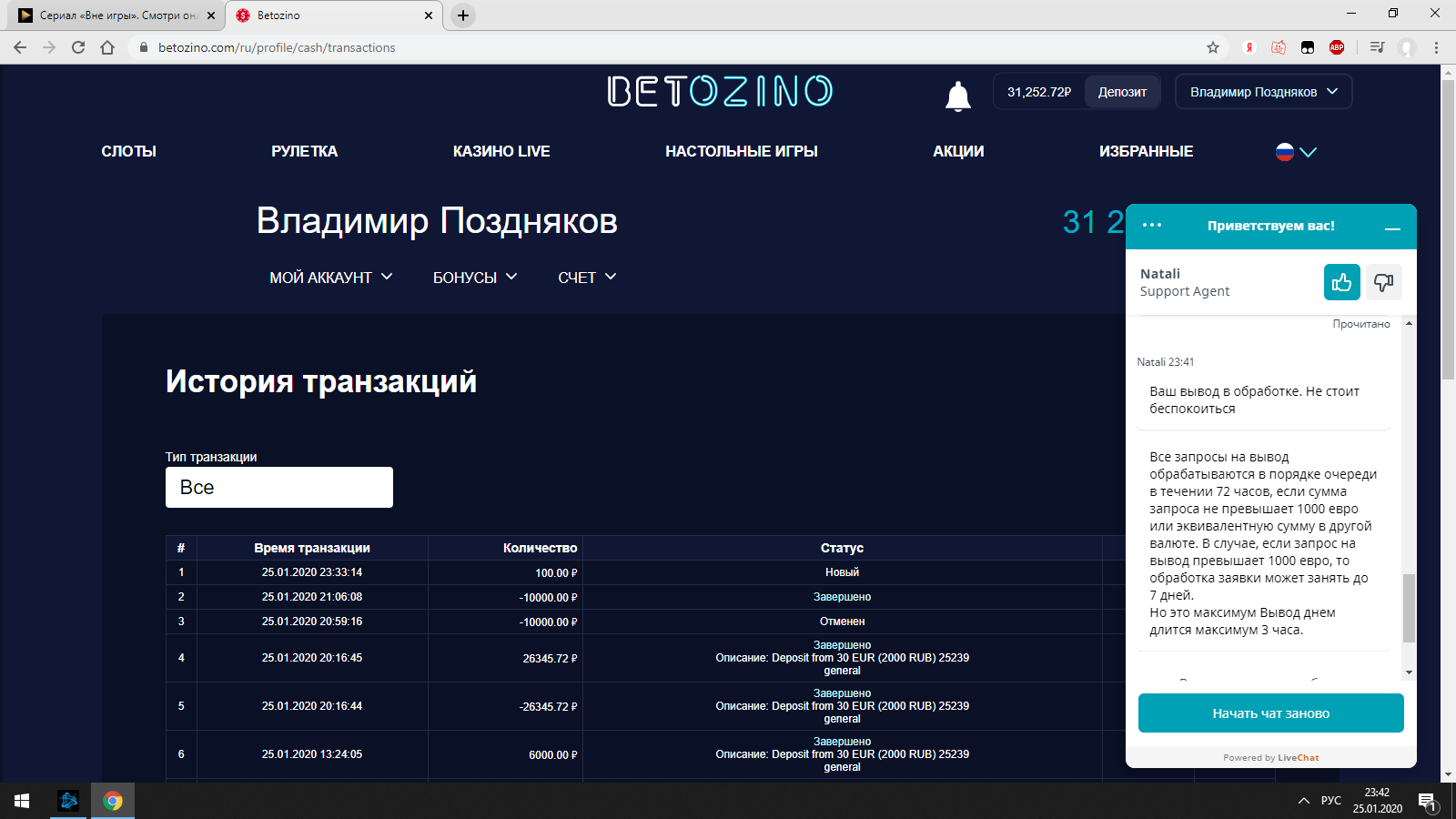The height and width of the screenshot is (819, 1456).
Task: Click the chat scrollbar thumb
Action: click(x=1409, y=608)
